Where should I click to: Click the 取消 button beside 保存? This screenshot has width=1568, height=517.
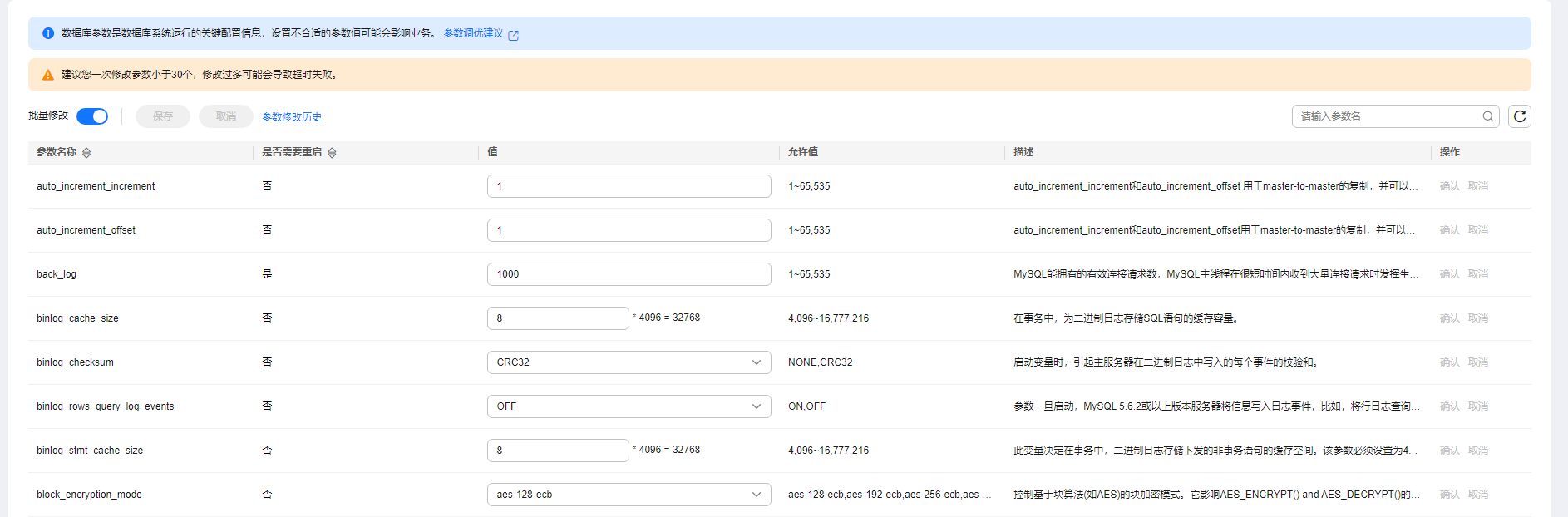[226, 116]
